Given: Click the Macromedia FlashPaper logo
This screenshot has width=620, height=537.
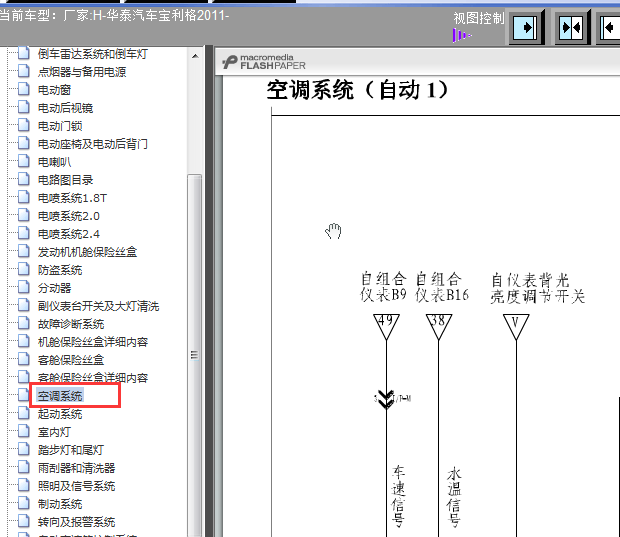Looking at the screenshot, I should (264, 62).
